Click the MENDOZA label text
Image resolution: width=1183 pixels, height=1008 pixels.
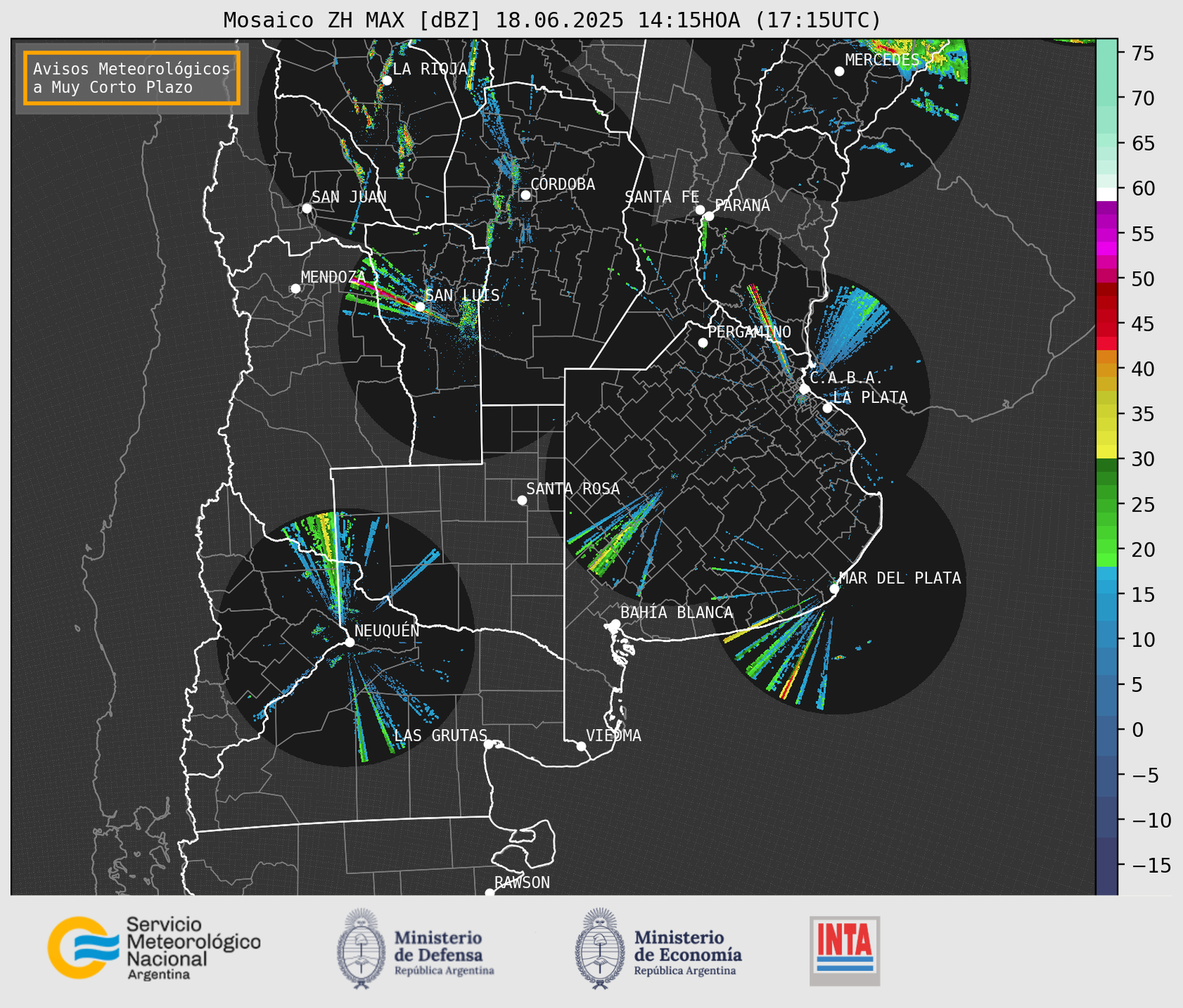333,278
